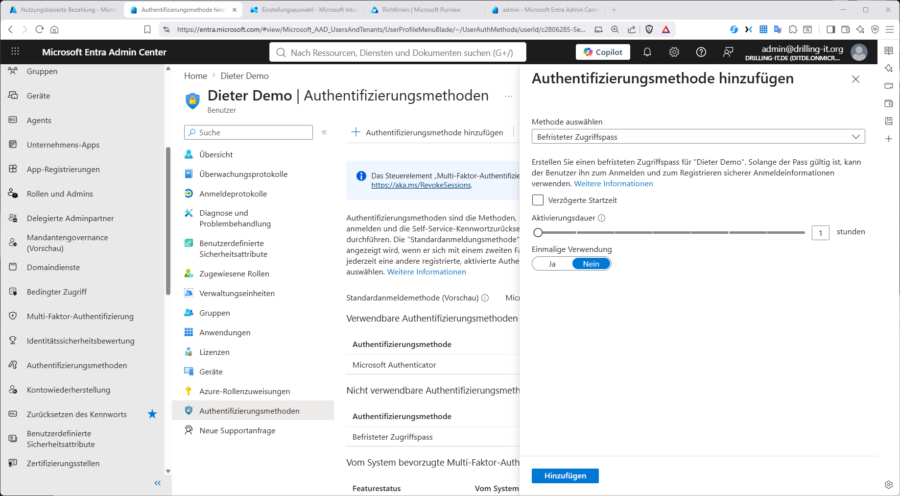Click the Agents sidebar icon
This screenshot has height=496, width=900.
(13, 120)
